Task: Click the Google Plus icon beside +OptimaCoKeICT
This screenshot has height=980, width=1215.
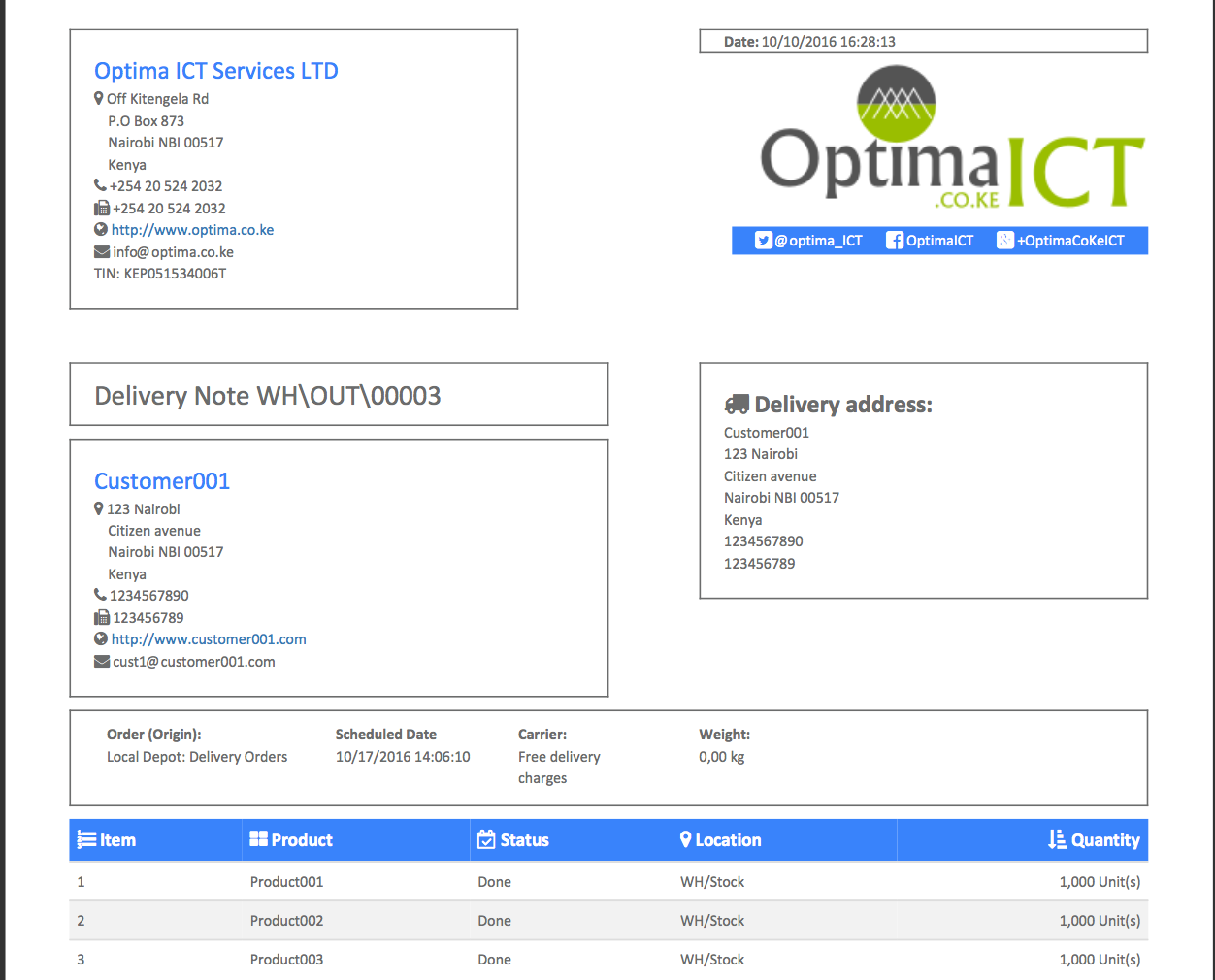Action: tap(1005, 241)
